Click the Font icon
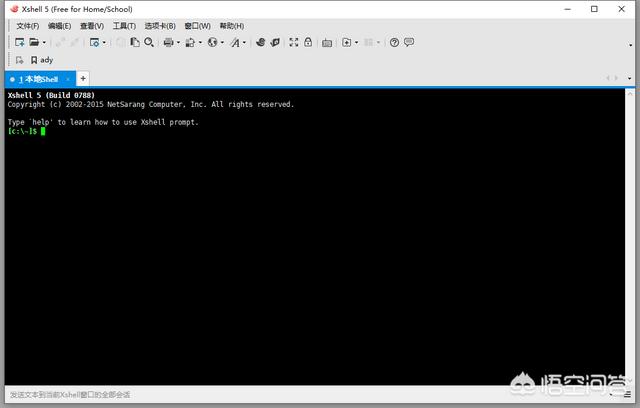 (x=235, y=42)
